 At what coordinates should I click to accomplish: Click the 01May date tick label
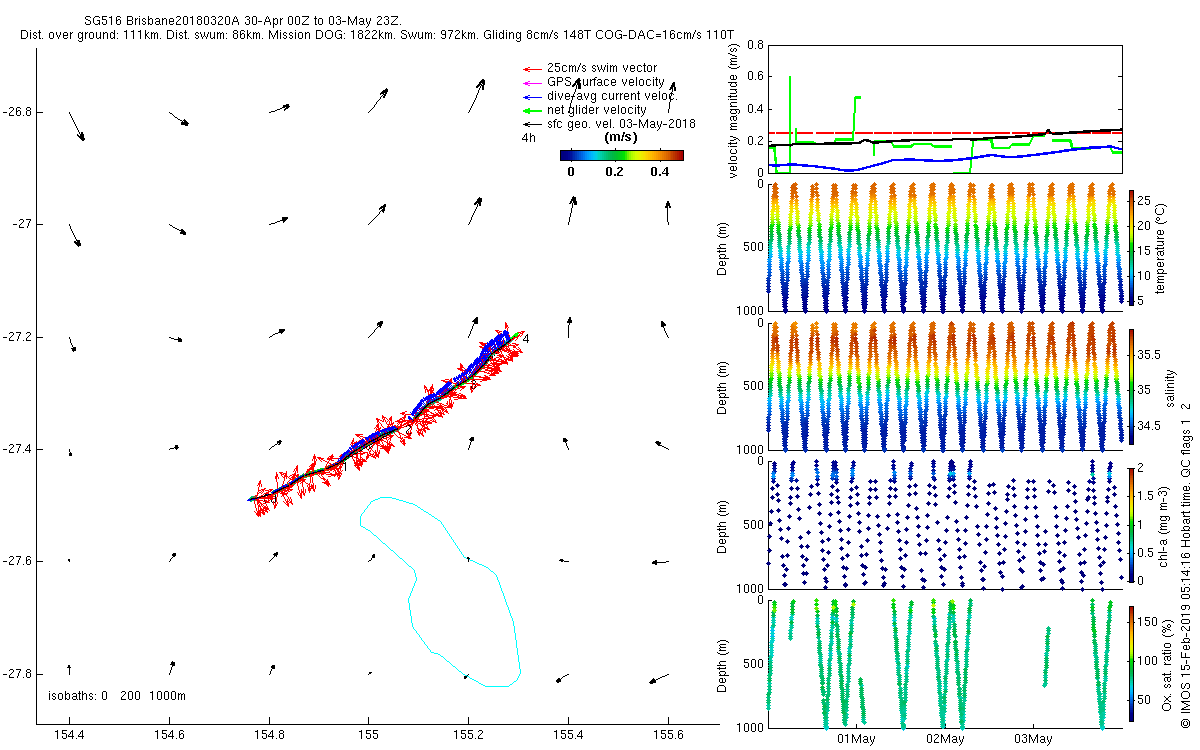(856, 739)
